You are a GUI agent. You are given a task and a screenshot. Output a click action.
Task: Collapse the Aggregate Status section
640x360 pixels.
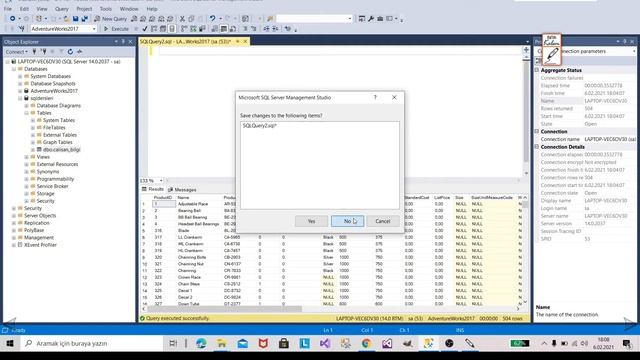click(x=537, y=70)
